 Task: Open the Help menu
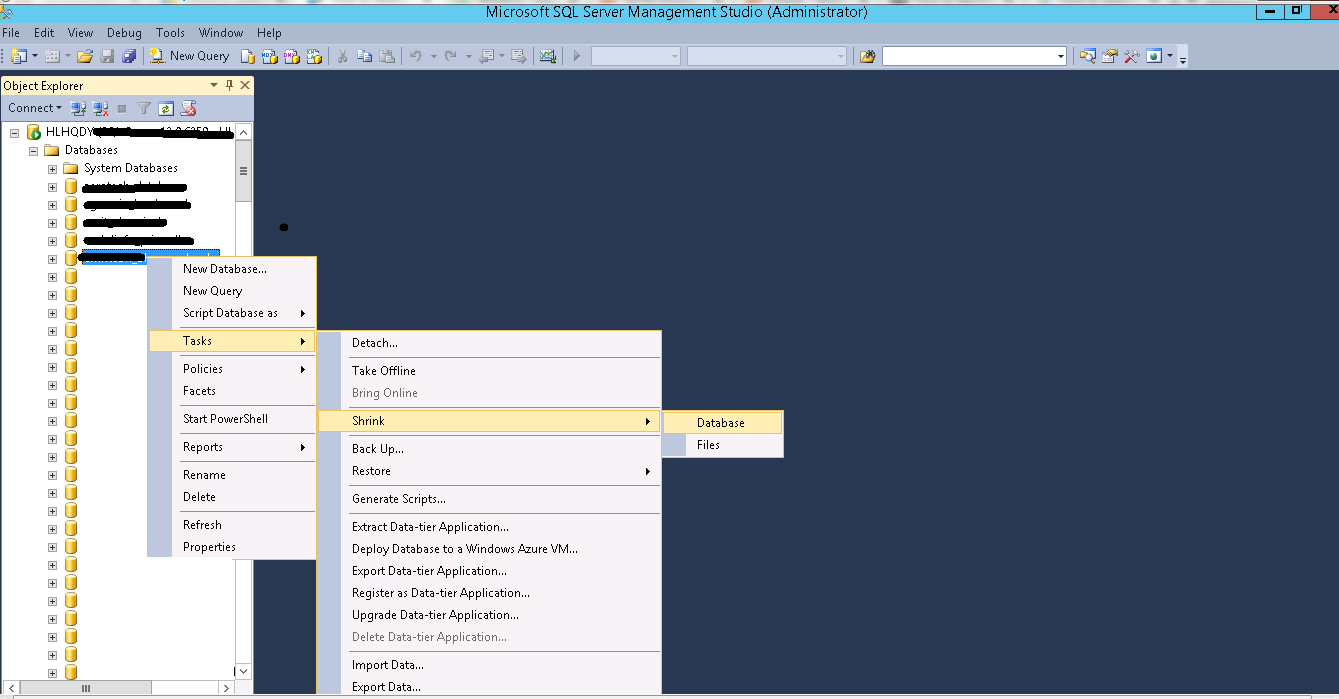pyautogui.click(x=269, y=33)
